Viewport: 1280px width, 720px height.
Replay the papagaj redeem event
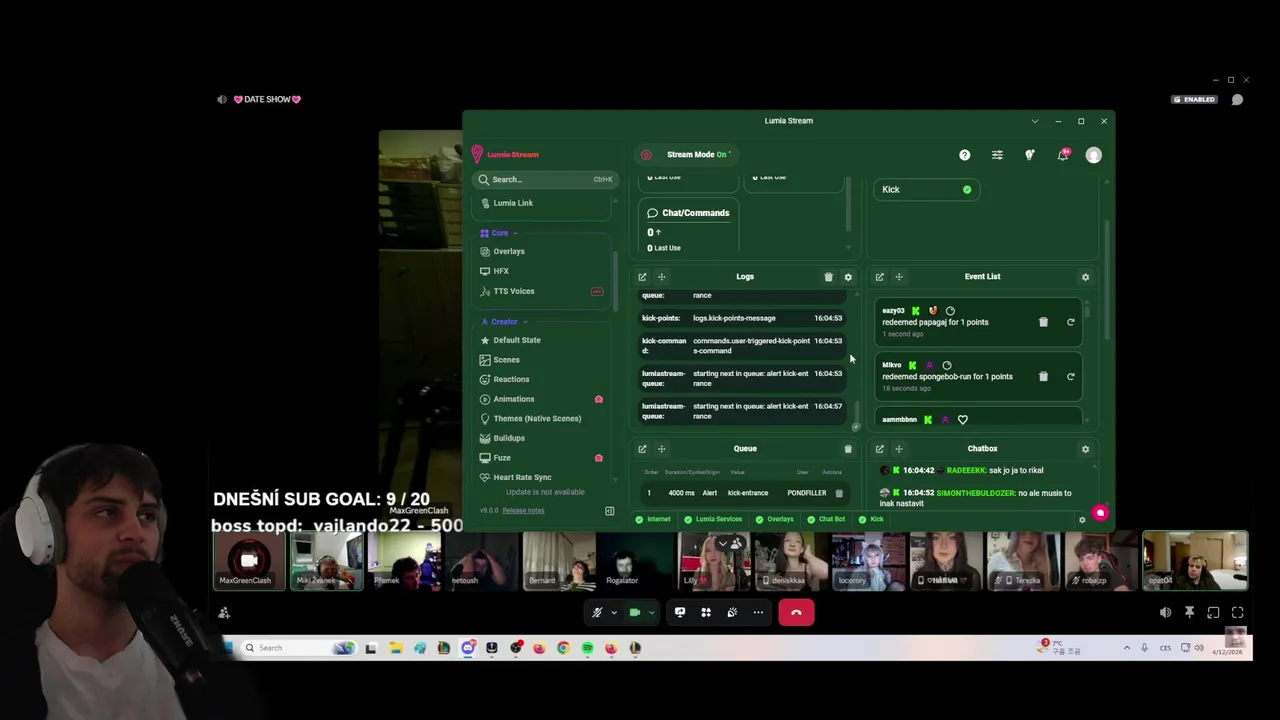pyautogui.click(x=1070, y=322)
